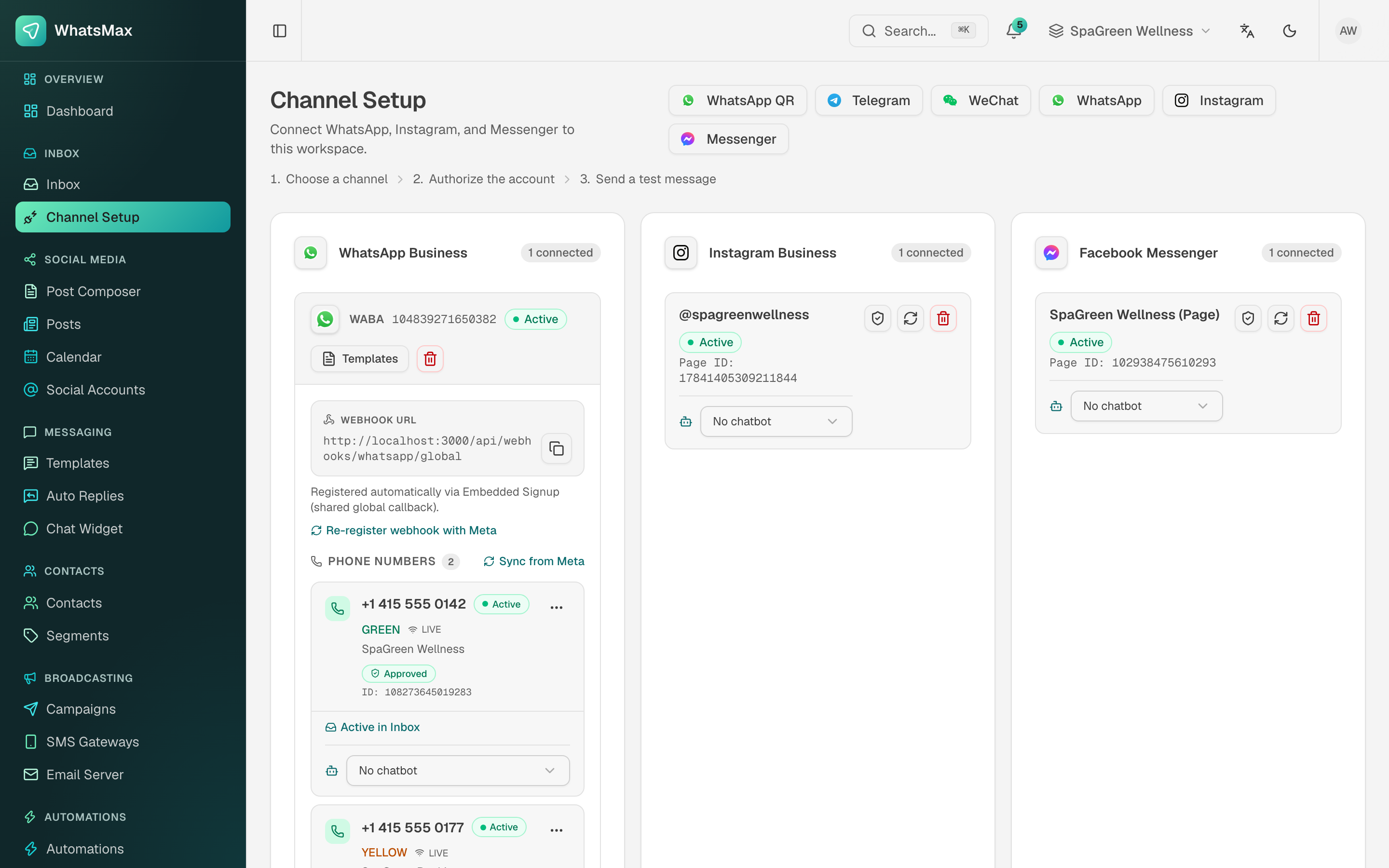Click Page ID 102938475610293 text
Image resolution: width=1389 pixels, height=868 pixels.
pyautogui.click(x=1132, y=363)
